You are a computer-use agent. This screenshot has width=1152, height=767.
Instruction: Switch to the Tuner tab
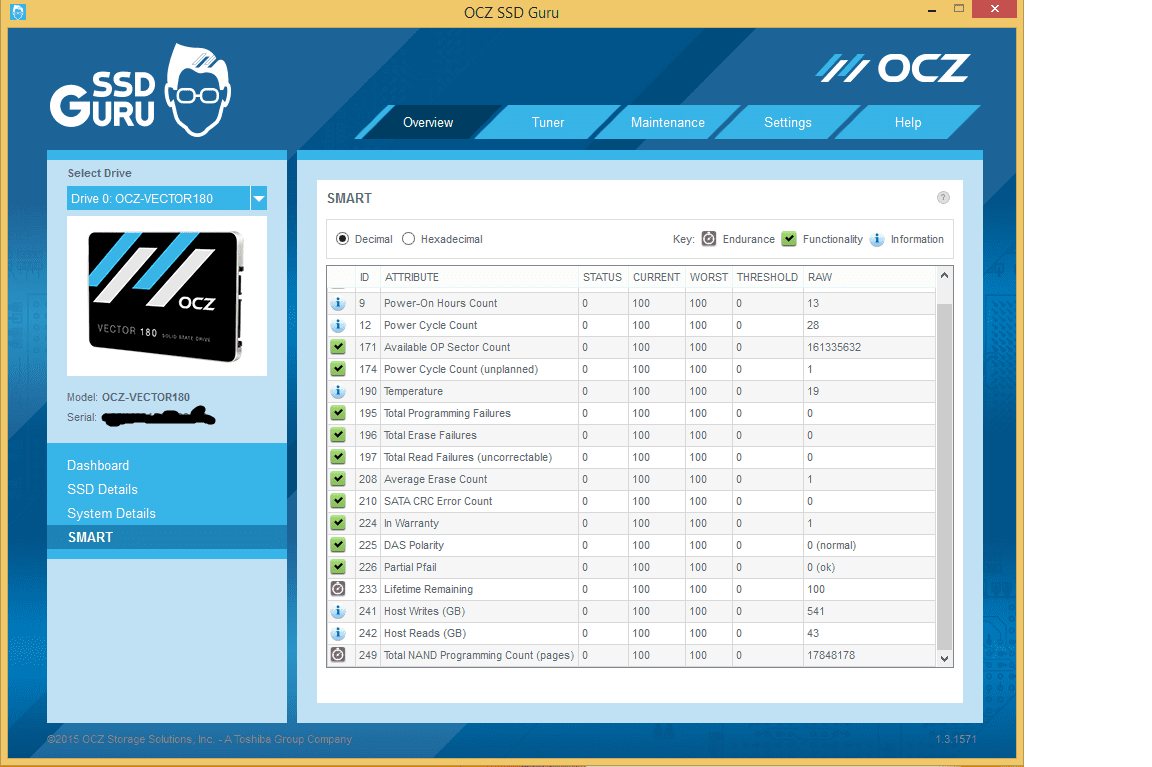coord(548,123)
